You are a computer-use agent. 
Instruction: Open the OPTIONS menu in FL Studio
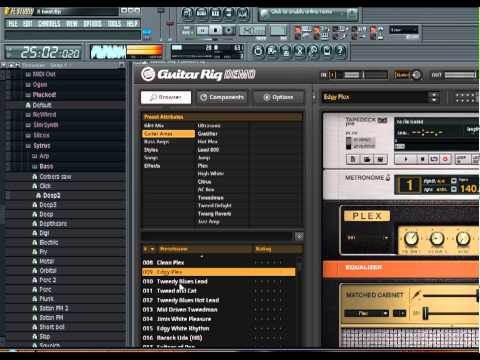pos(92,24)
